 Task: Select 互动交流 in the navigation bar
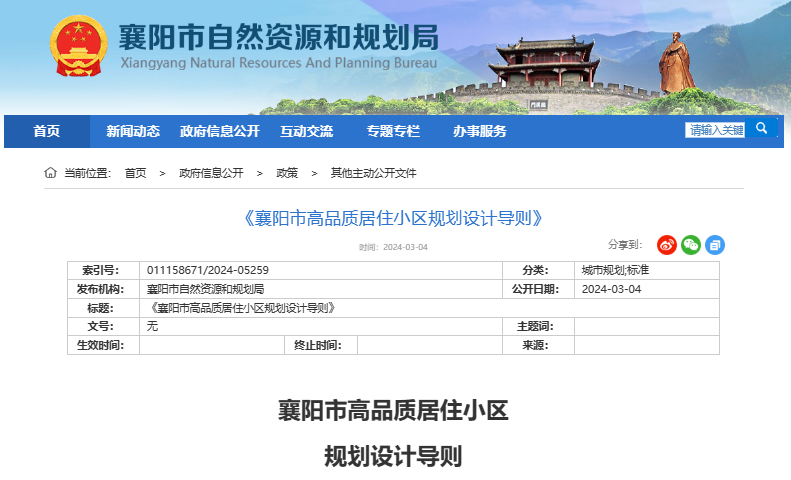coord(306,131)
